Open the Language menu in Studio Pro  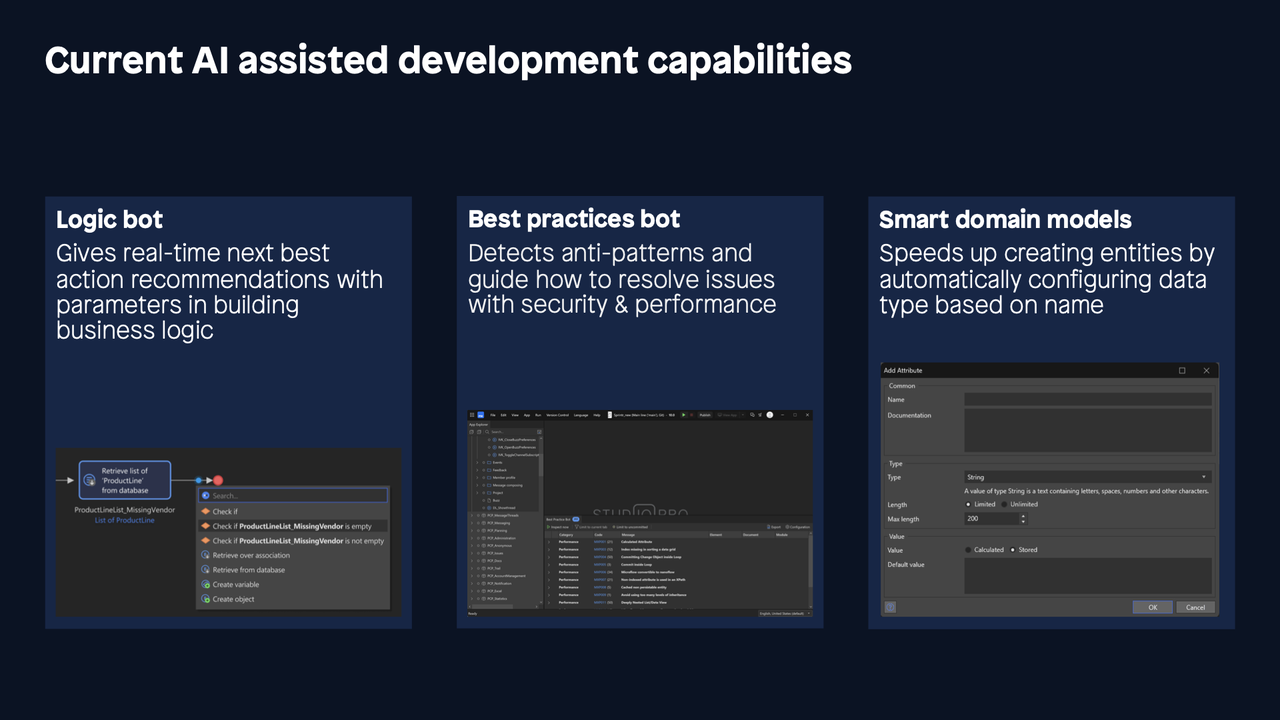click(581, 415)
